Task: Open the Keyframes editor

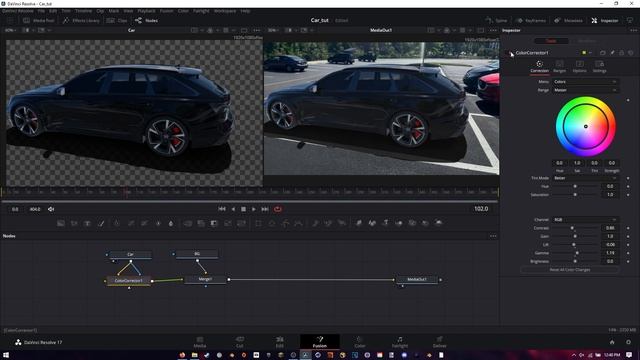Action: tap(531, 20)
